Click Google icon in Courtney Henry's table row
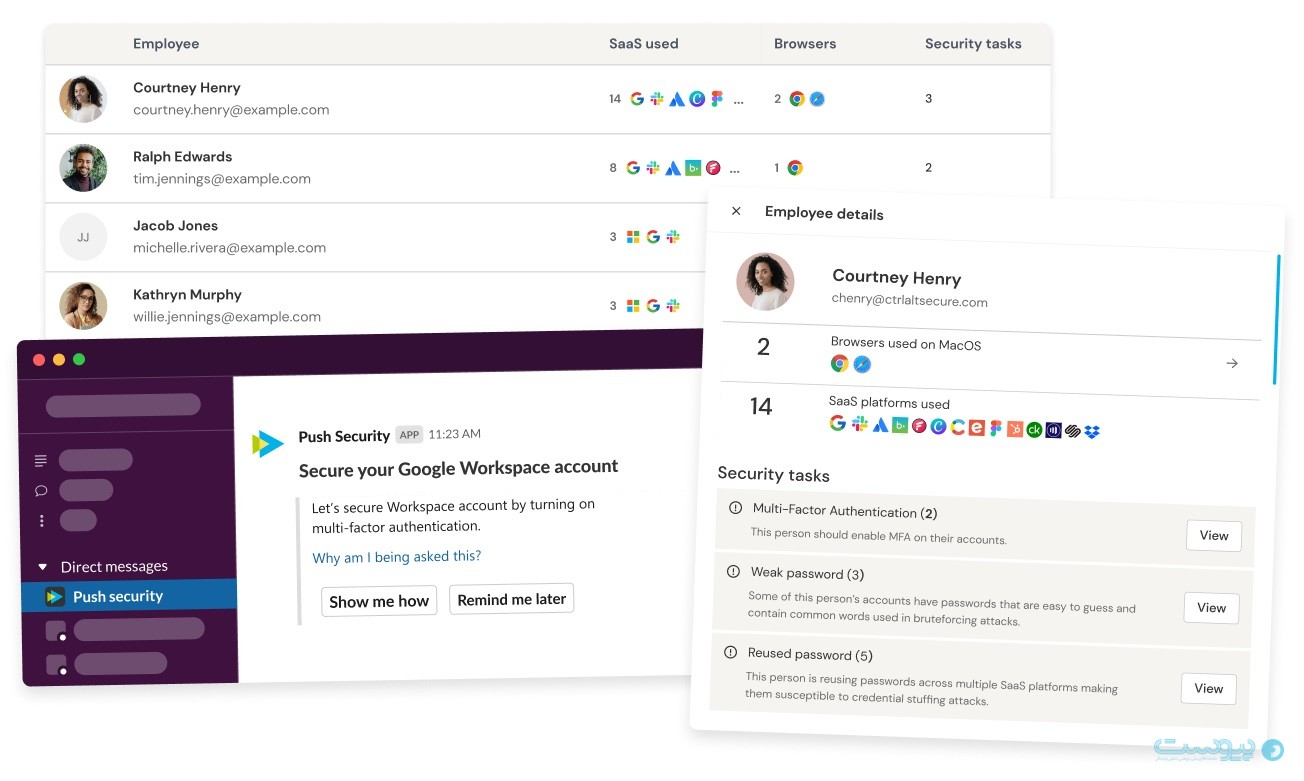The height and width of the screenshot is (781, 1304). tap(637, 99)
